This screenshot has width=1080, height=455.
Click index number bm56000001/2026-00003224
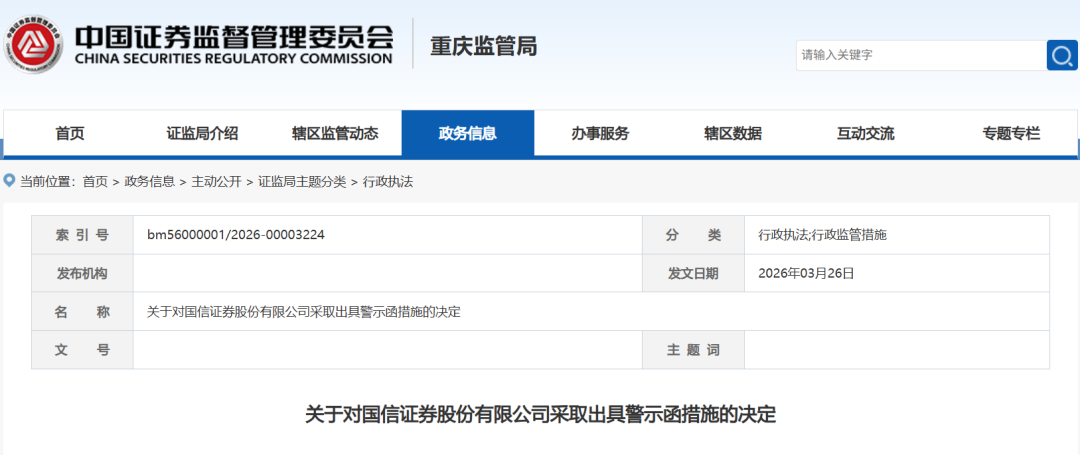pos(236,235)
